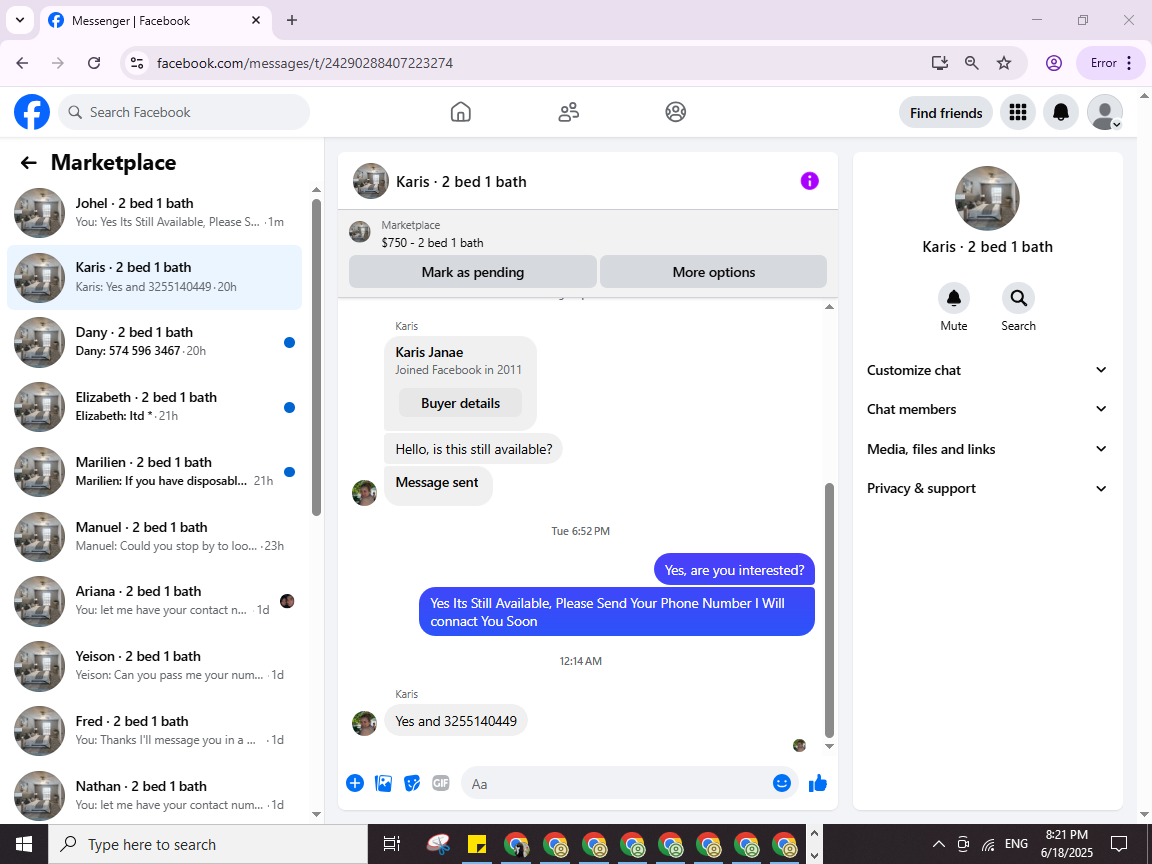Open the Fred 2 bed 1 bath conversation
This screenshot has height=864, width=1152.
[154, 730]
